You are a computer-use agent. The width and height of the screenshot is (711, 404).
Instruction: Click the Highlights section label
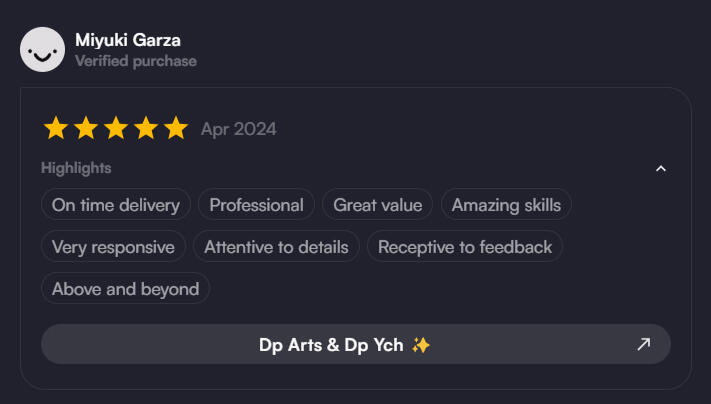[76, 168]
